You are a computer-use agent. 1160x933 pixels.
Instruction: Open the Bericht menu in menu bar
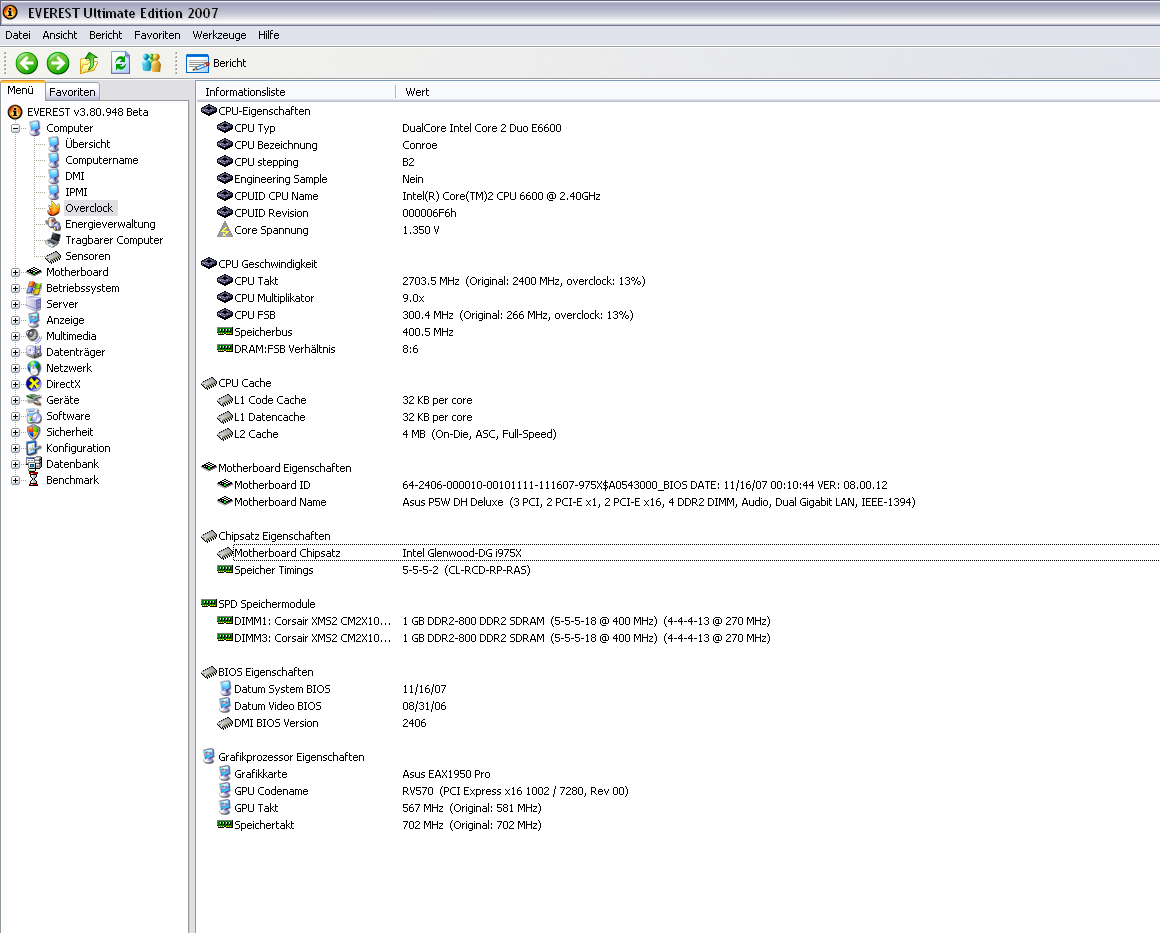click(x=106, y=35)
